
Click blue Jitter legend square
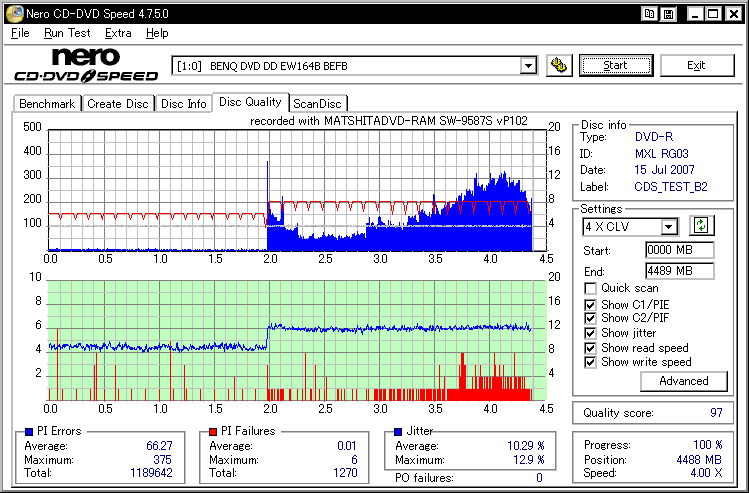[x=398, y=432]
